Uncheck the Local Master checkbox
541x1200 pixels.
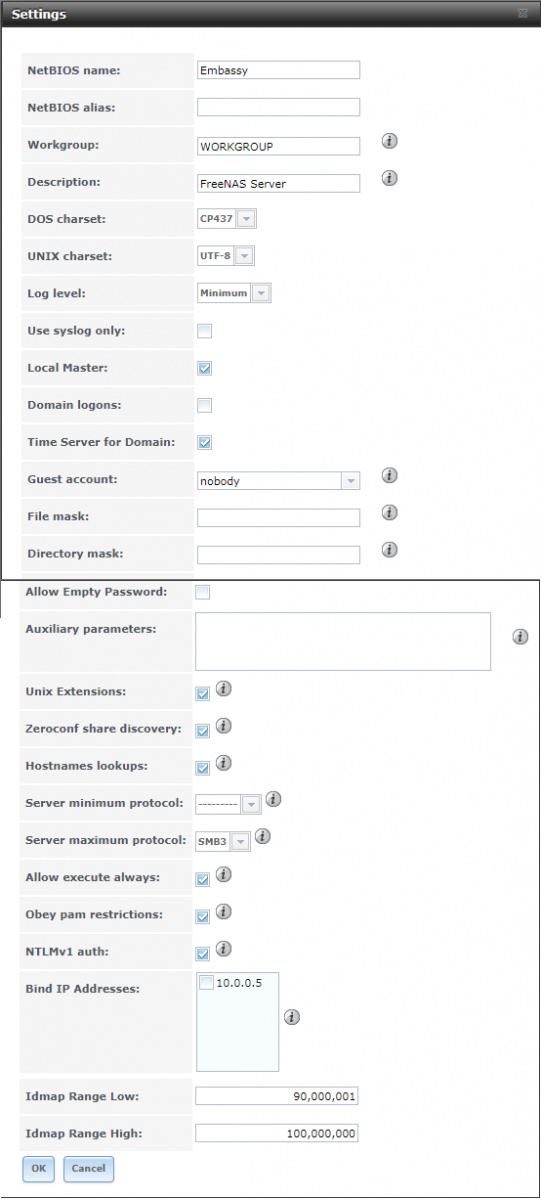point(204,368)
